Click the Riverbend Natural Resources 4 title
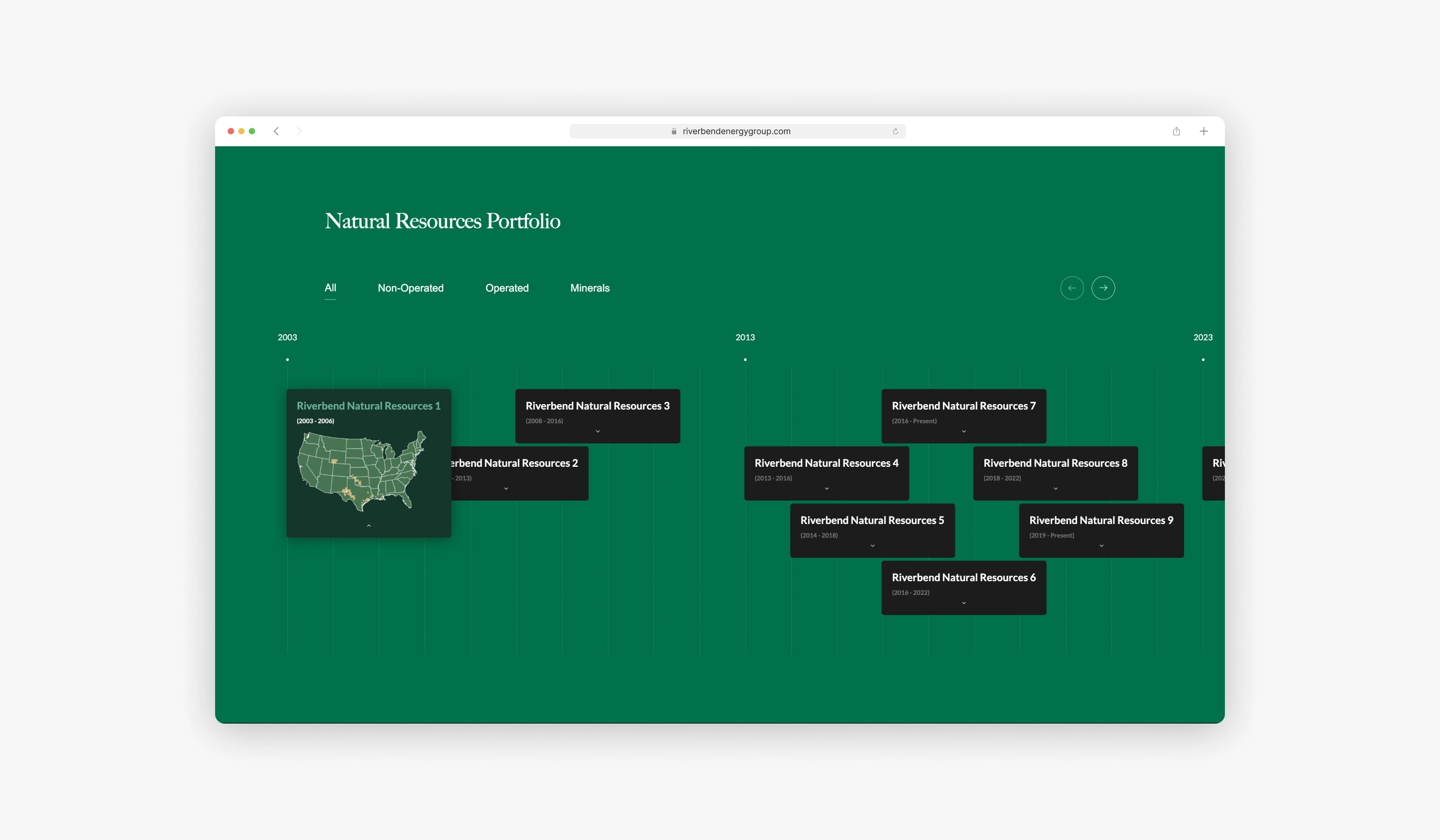 click(826, 463)
